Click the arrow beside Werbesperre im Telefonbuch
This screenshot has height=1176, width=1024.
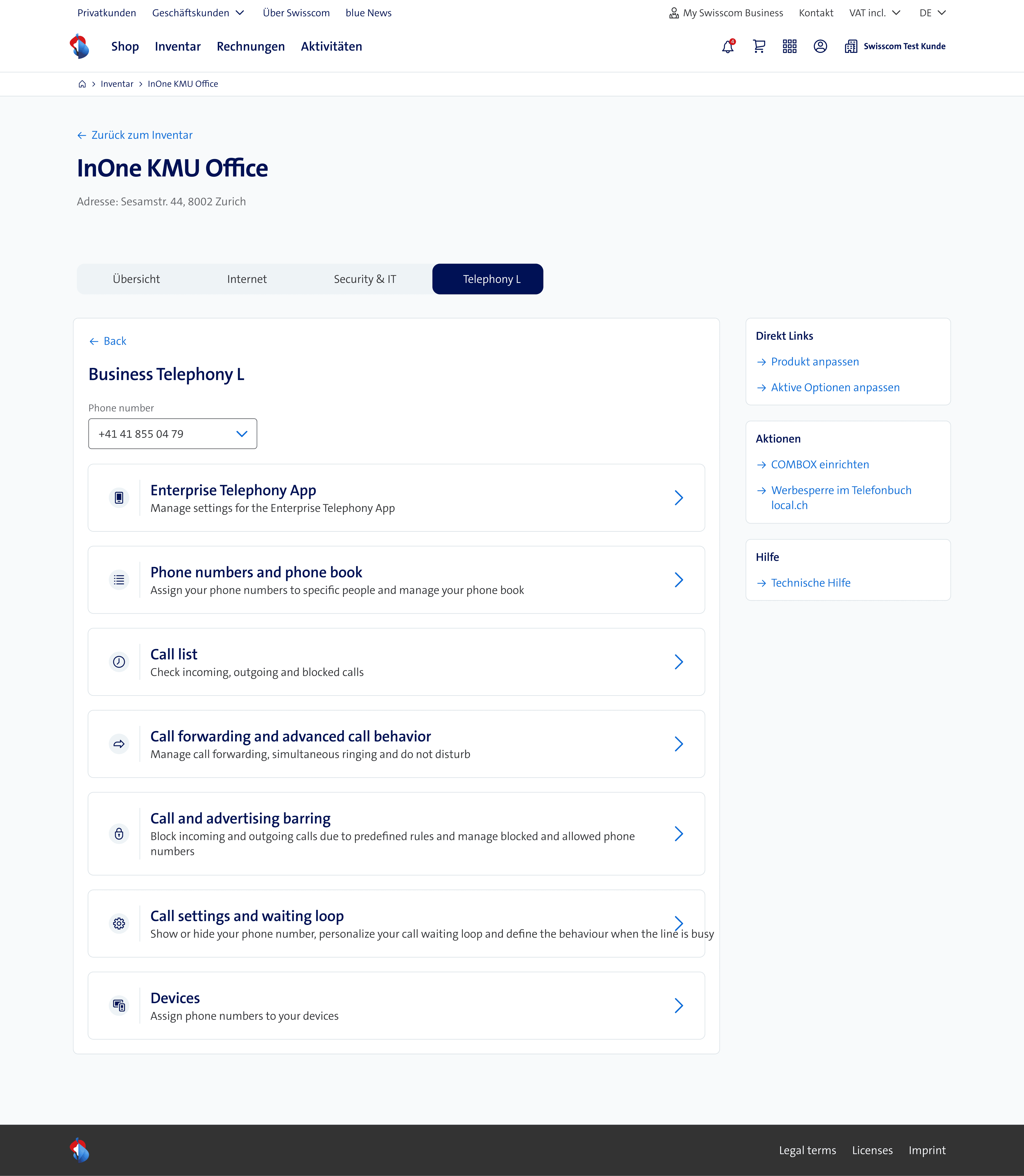point(761,491)
